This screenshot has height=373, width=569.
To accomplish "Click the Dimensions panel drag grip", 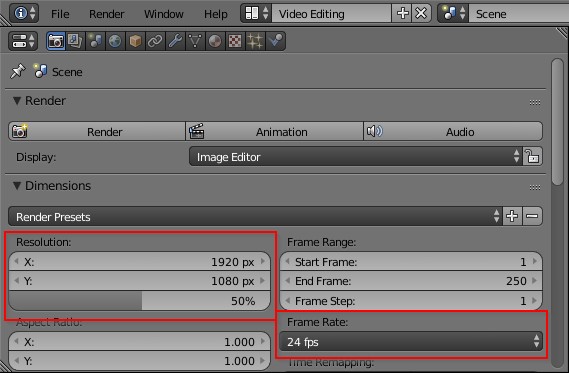I will coord(535,188).
